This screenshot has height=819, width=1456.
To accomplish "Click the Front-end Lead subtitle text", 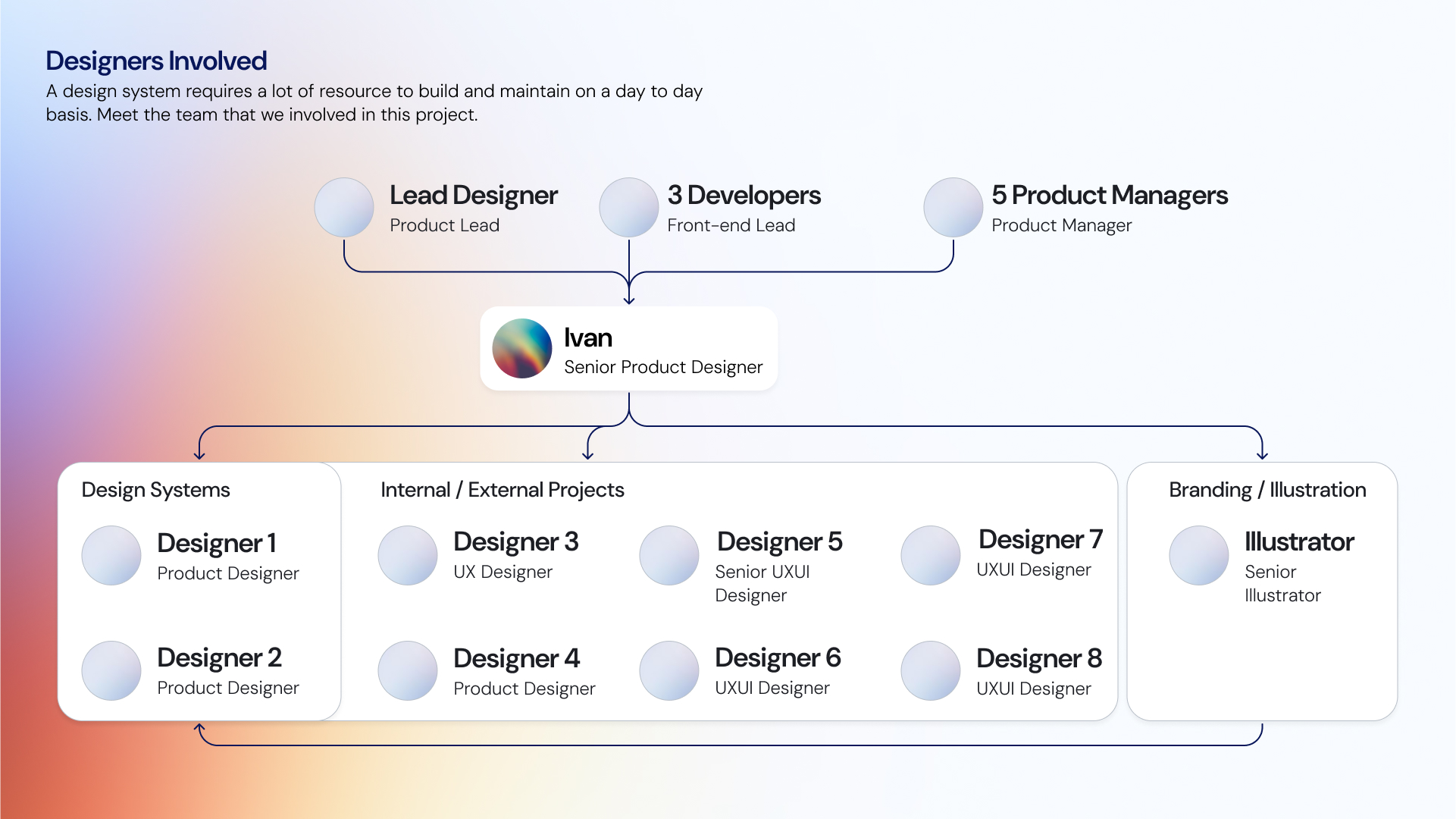I will click(731, 225).
